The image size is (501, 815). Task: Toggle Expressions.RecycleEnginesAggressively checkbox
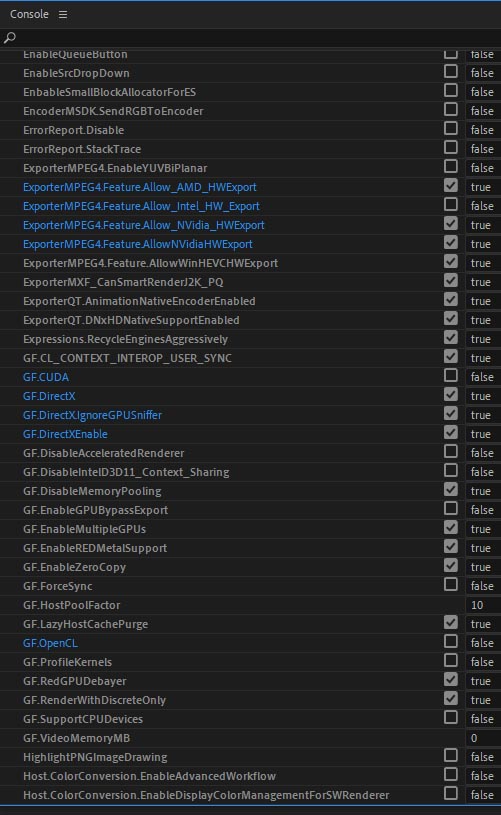tap(451, 337)
